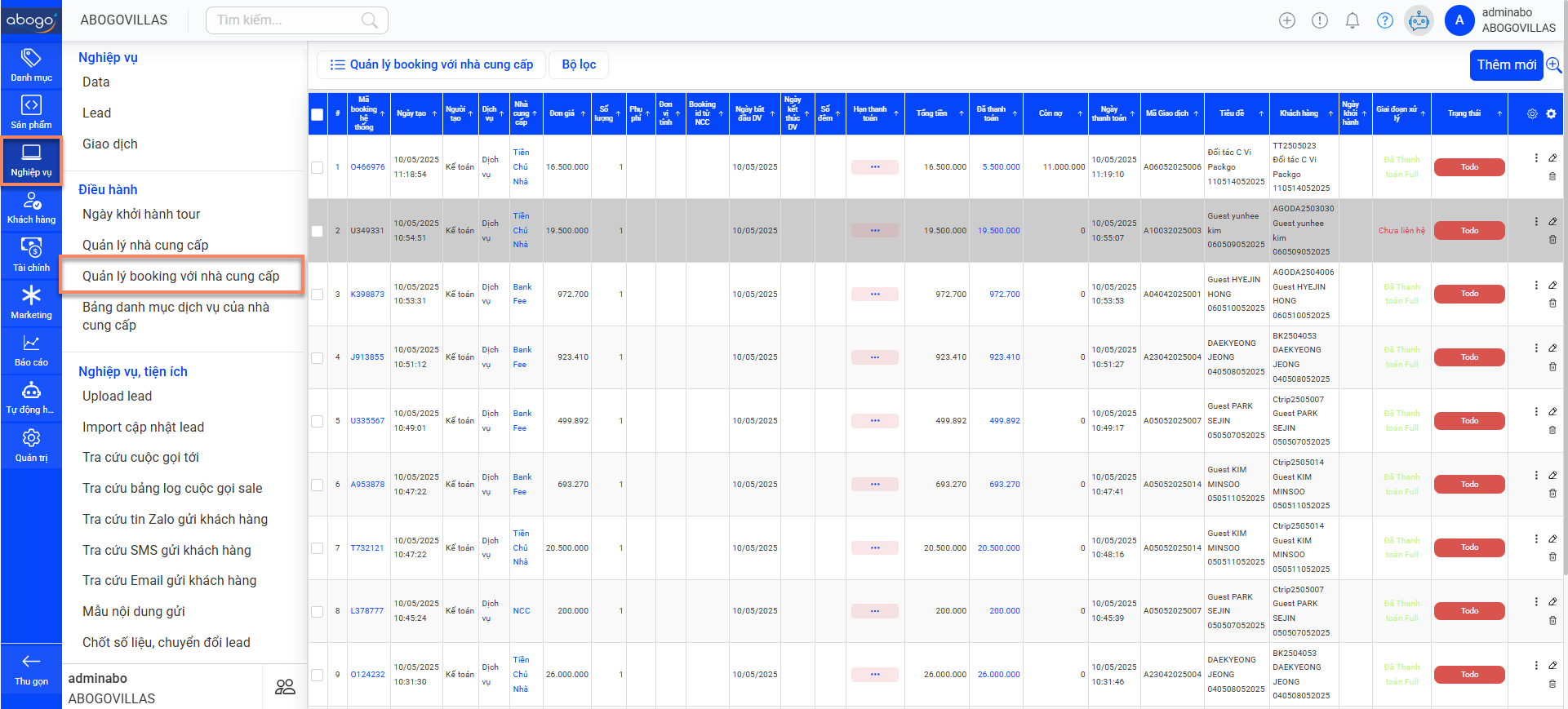Open three-dot options for booking U349331

(1536, 221)
